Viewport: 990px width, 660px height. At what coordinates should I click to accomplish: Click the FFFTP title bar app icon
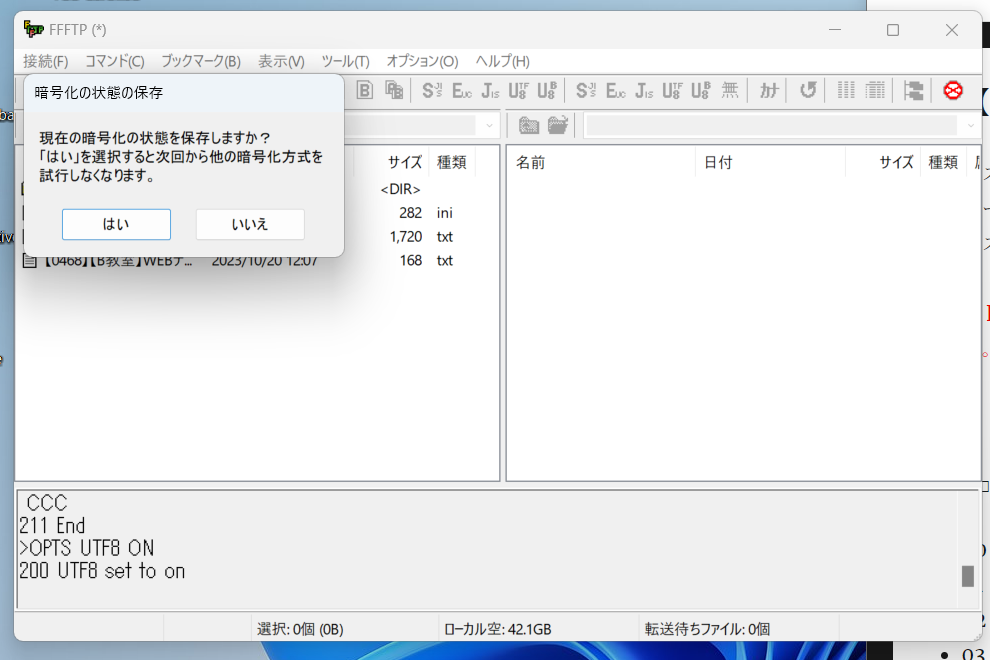pyautogui.click(x=33, y=29)
